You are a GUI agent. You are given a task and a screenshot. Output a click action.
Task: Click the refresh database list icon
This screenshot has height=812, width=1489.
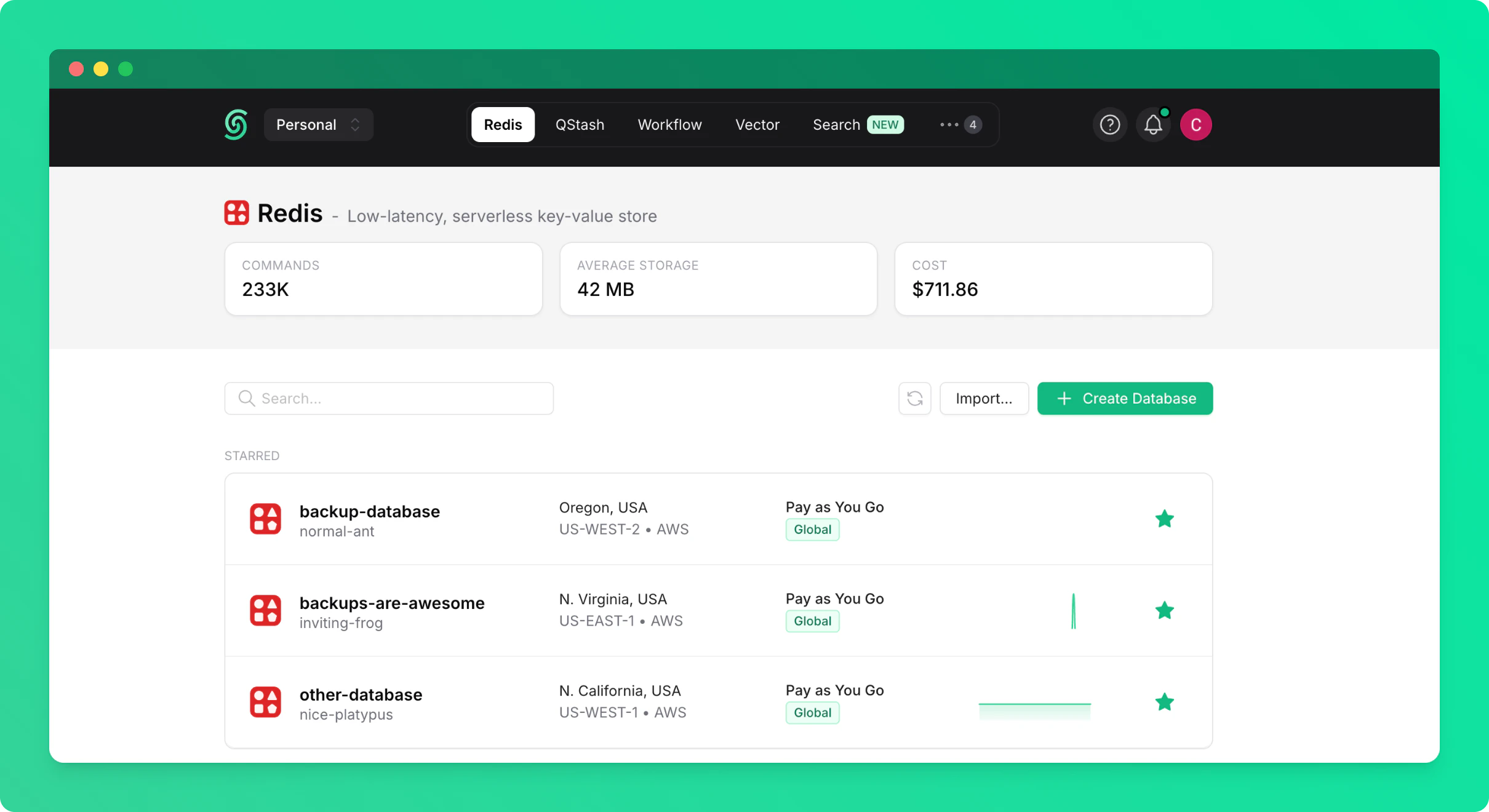(914, 399)
